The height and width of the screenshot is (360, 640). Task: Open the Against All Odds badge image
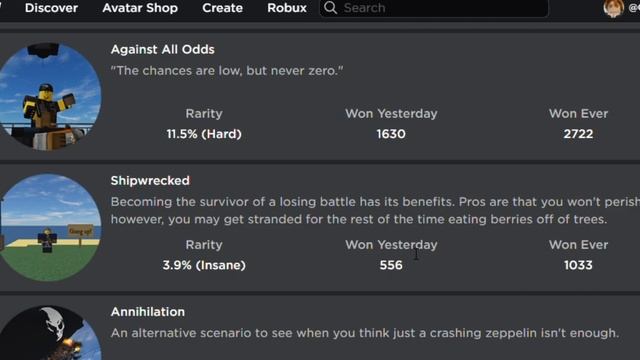(x=49, y=97)
